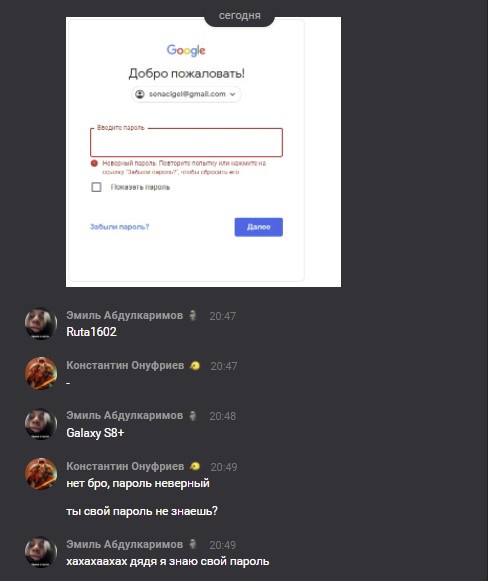Open the Google login screenshot attachment
The height and width of the screenshot is (581, 488).
click(203, 152)
